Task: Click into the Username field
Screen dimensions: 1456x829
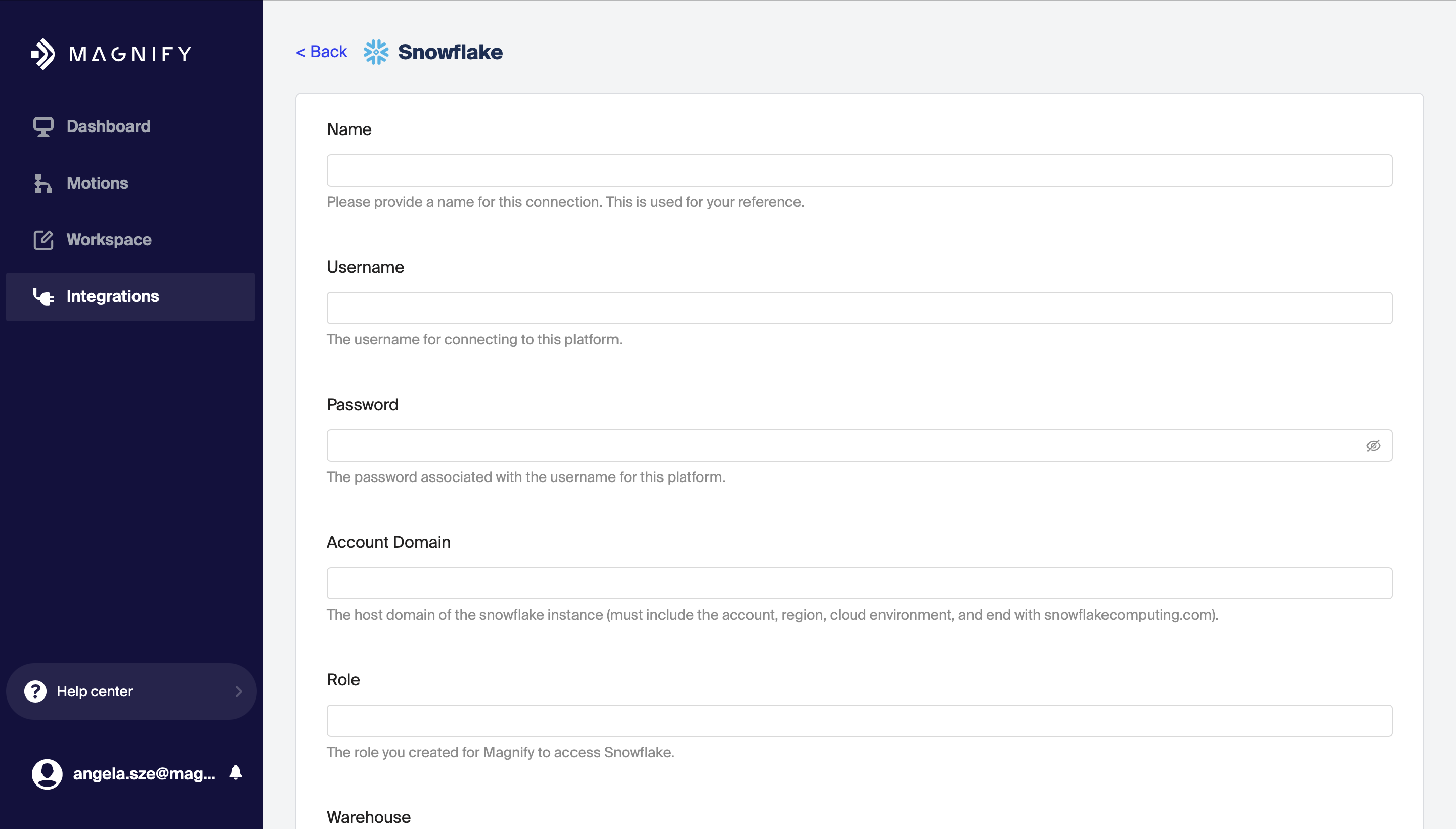Action: [x=859, y=308]
